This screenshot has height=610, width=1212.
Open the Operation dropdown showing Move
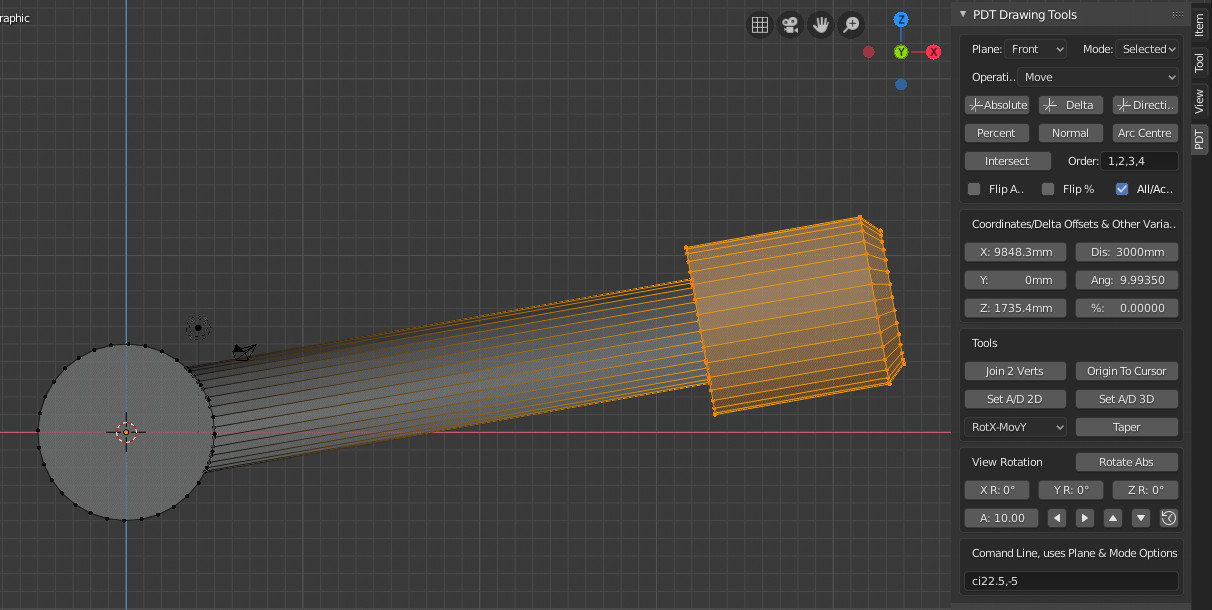[x=1099, y=77]
